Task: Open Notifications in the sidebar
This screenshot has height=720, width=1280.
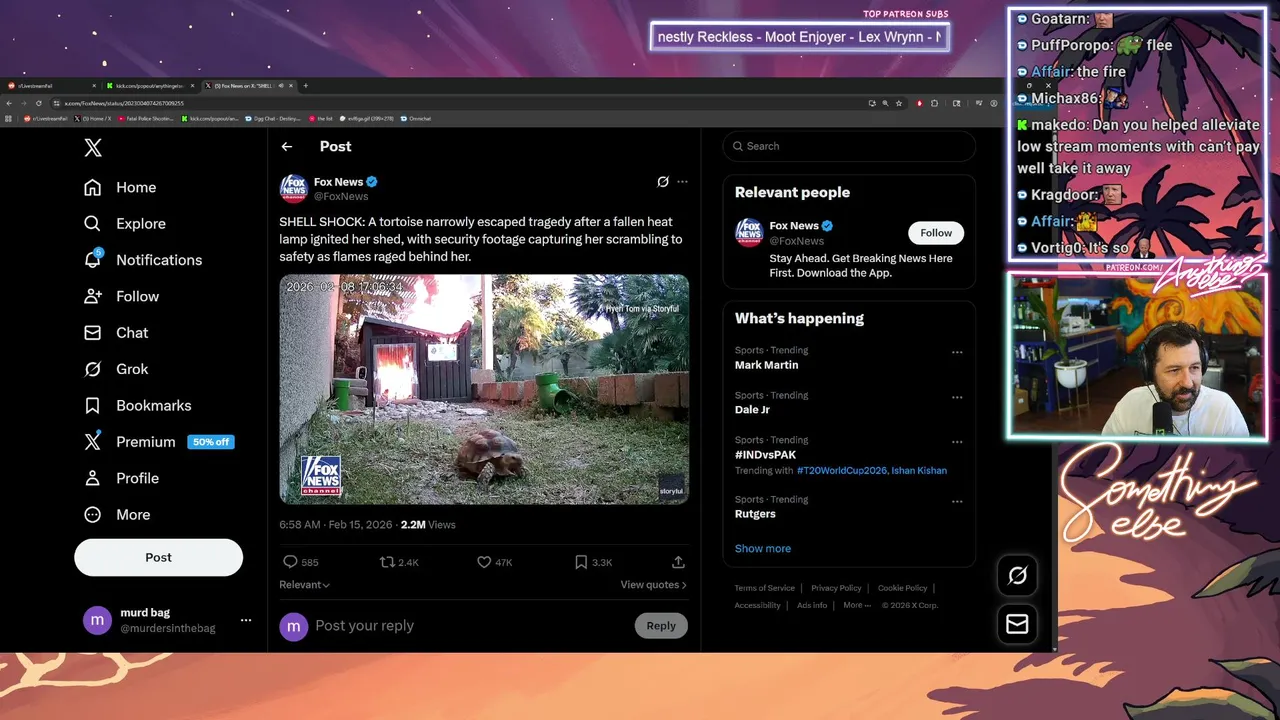Action: [143, 260]
